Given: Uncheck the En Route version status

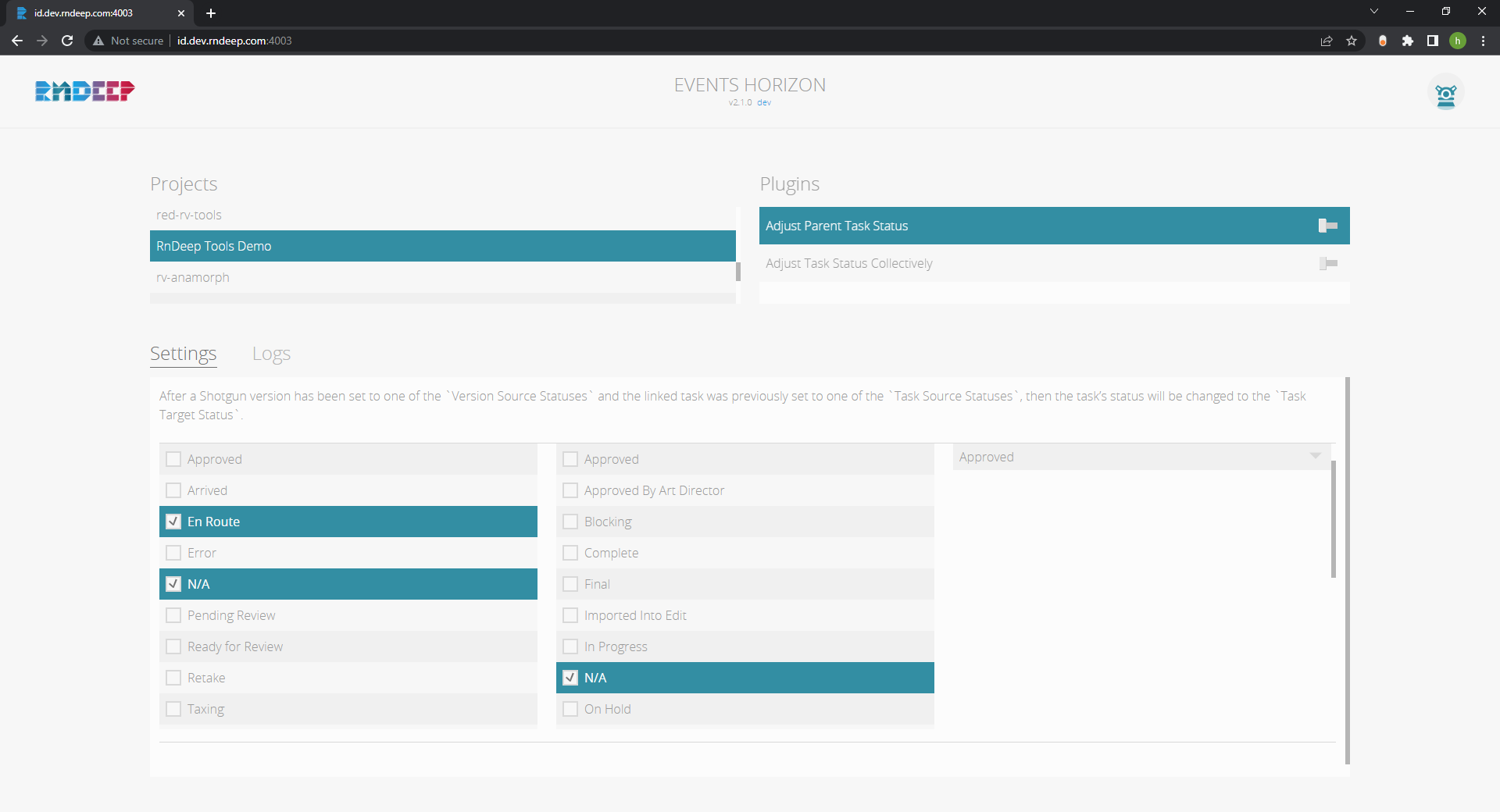Looking at the screenshot, I should tap(173, 522).
